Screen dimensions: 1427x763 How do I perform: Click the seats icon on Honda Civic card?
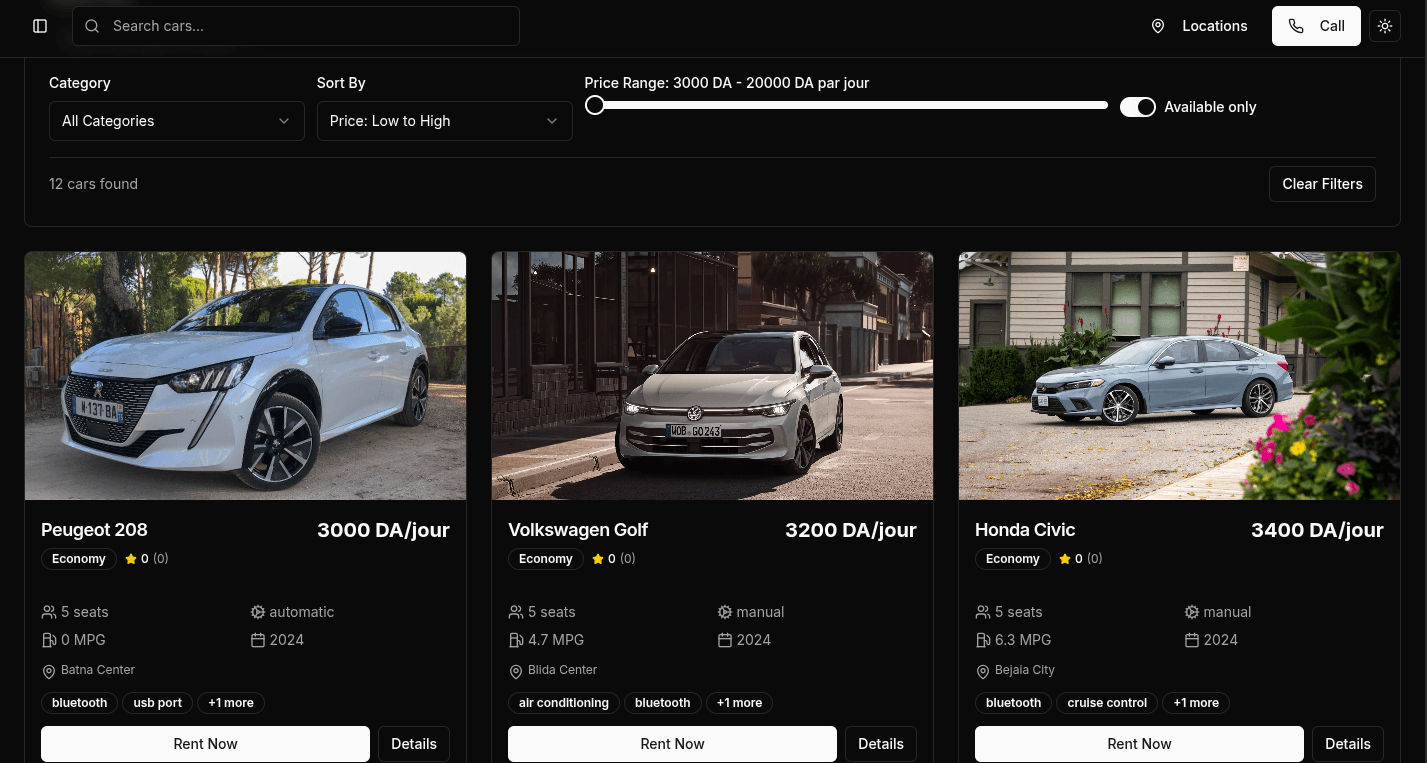pyautogui.click(x=983, y=612)
